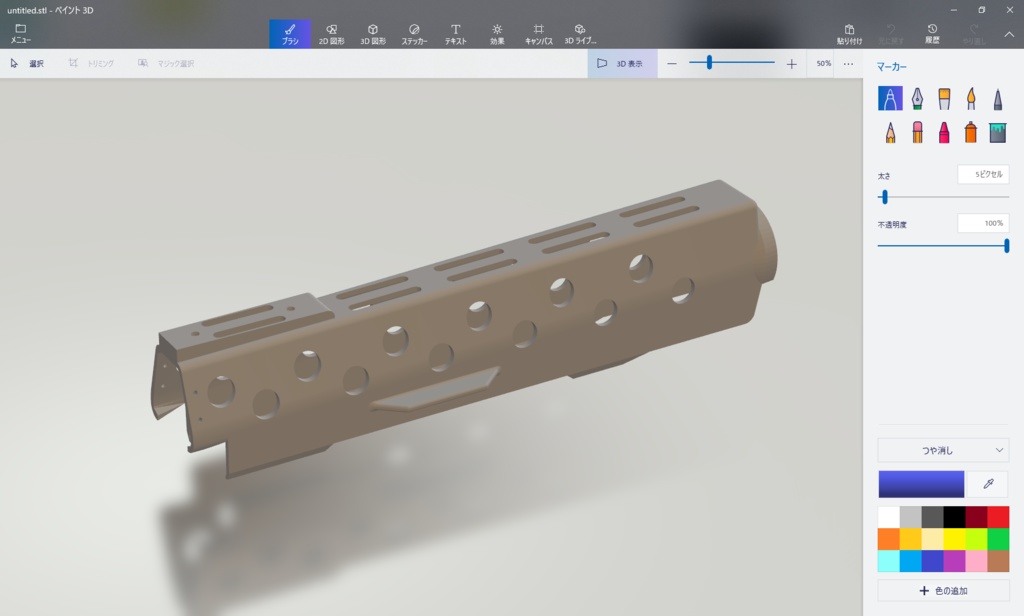Choose the amber gold color swatch
Image resolution: width=1024 pixels, height=616 pixels.
(910, 539)
